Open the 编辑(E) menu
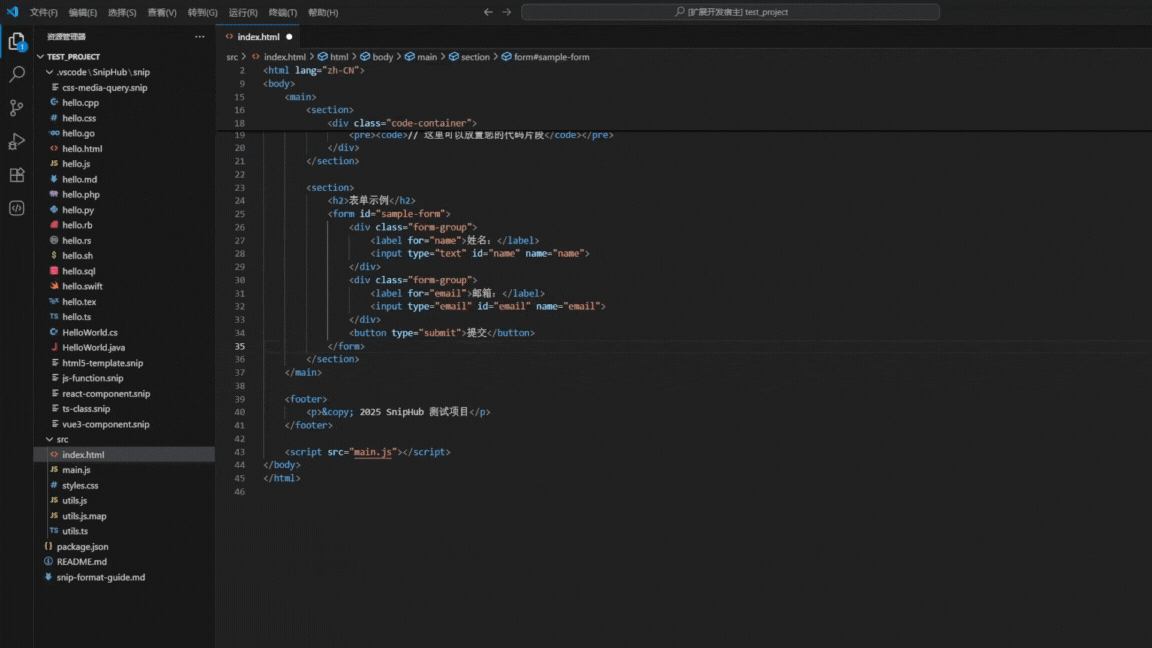Image resolution: width=1152 pixels, height=648 pixels. point(82,12)
